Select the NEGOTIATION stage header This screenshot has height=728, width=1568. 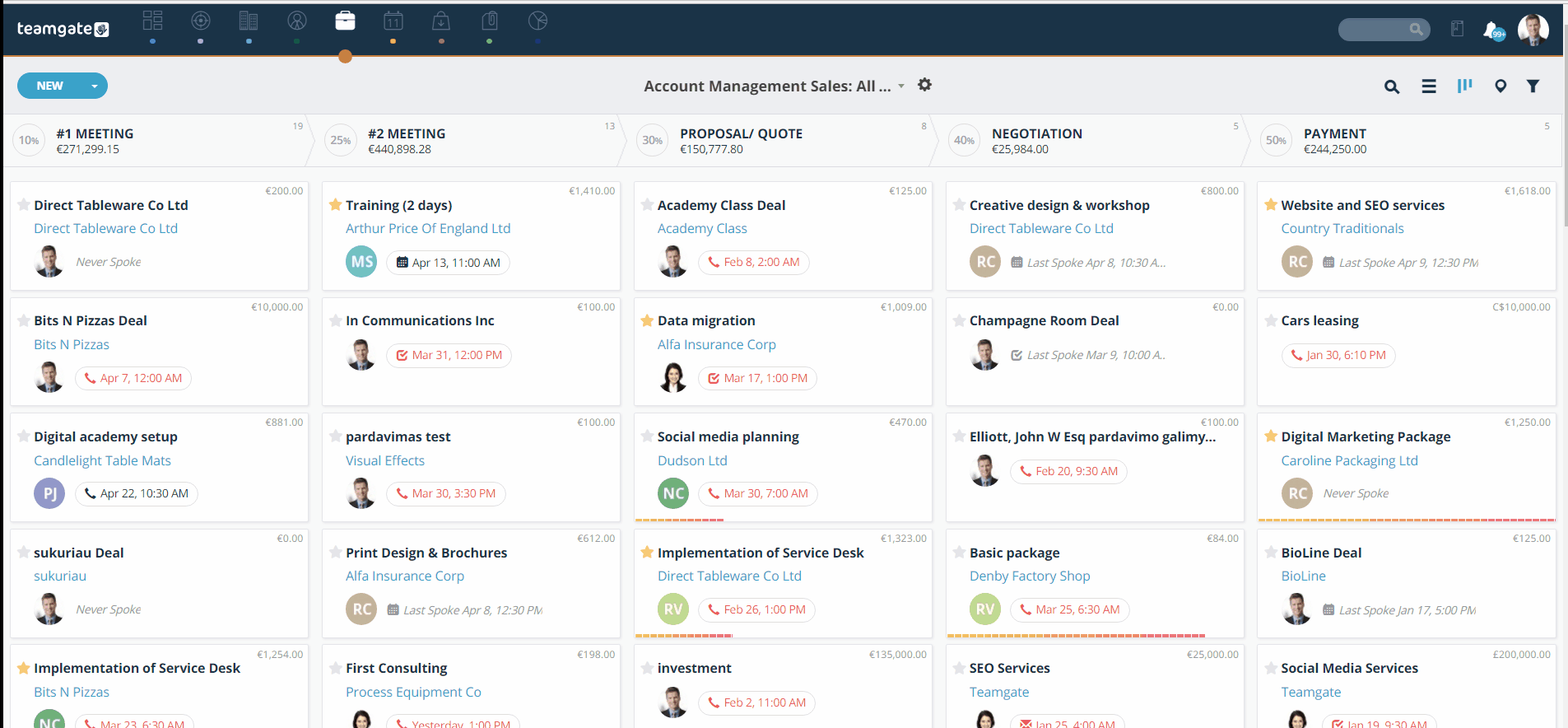1095,141
